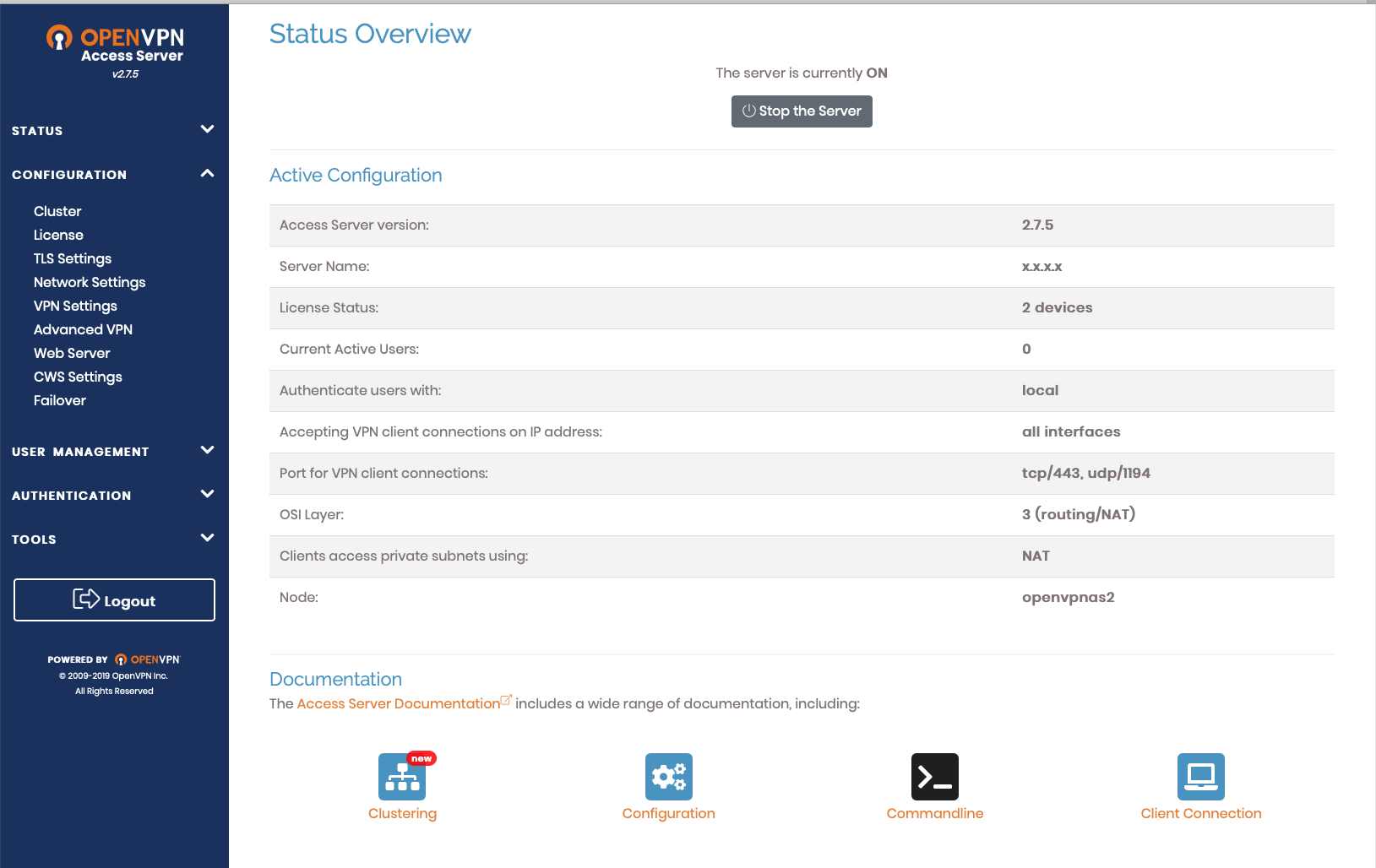Open CWS Settings
This screenshot has height=868, width=1376.
(x=78, y=377)
